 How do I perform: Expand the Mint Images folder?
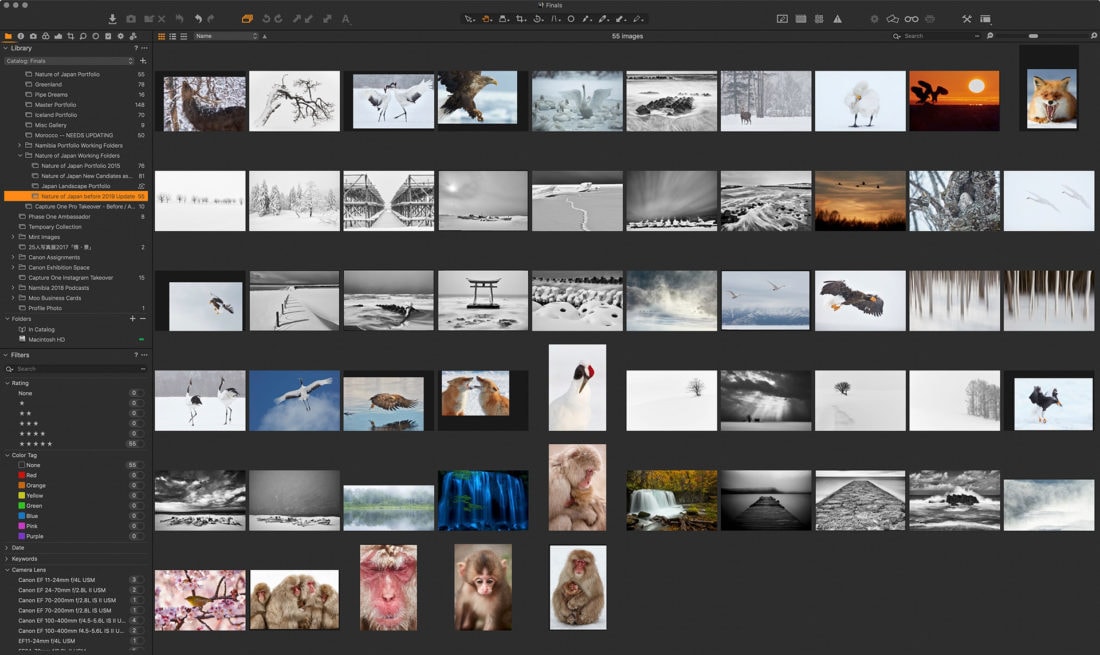tap(13, 237)
